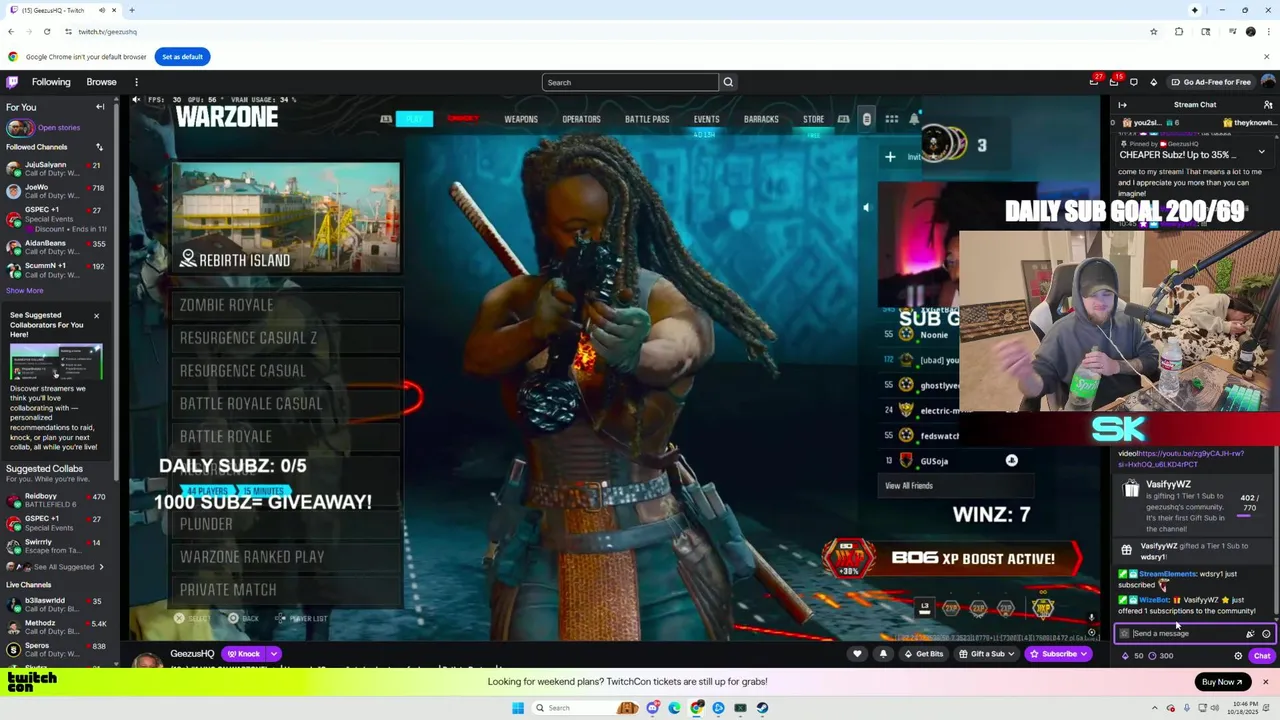Screen dimensions: 1280x720
Task: Collapse the Stream Chat panel
Action: 1122,105
